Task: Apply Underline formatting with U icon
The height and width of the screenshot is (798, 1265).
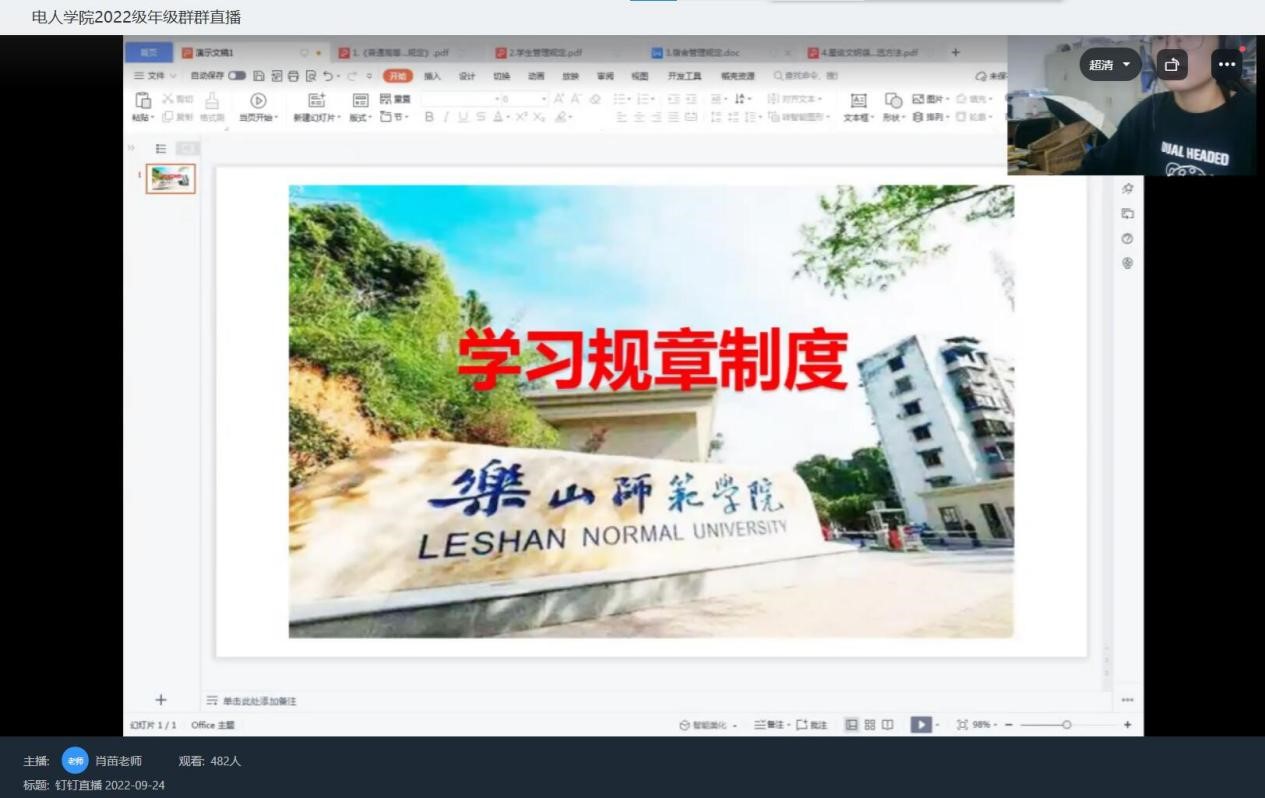Action: coord(463,117)
